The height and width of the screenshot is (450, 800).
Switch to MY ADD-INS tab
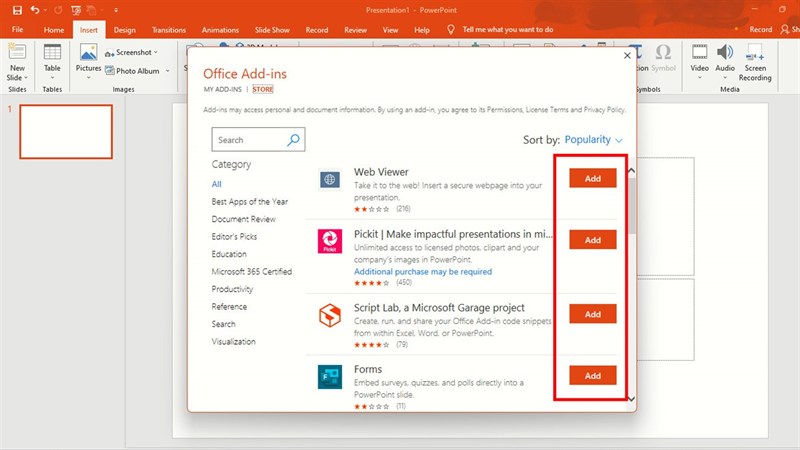click(222, 89)
